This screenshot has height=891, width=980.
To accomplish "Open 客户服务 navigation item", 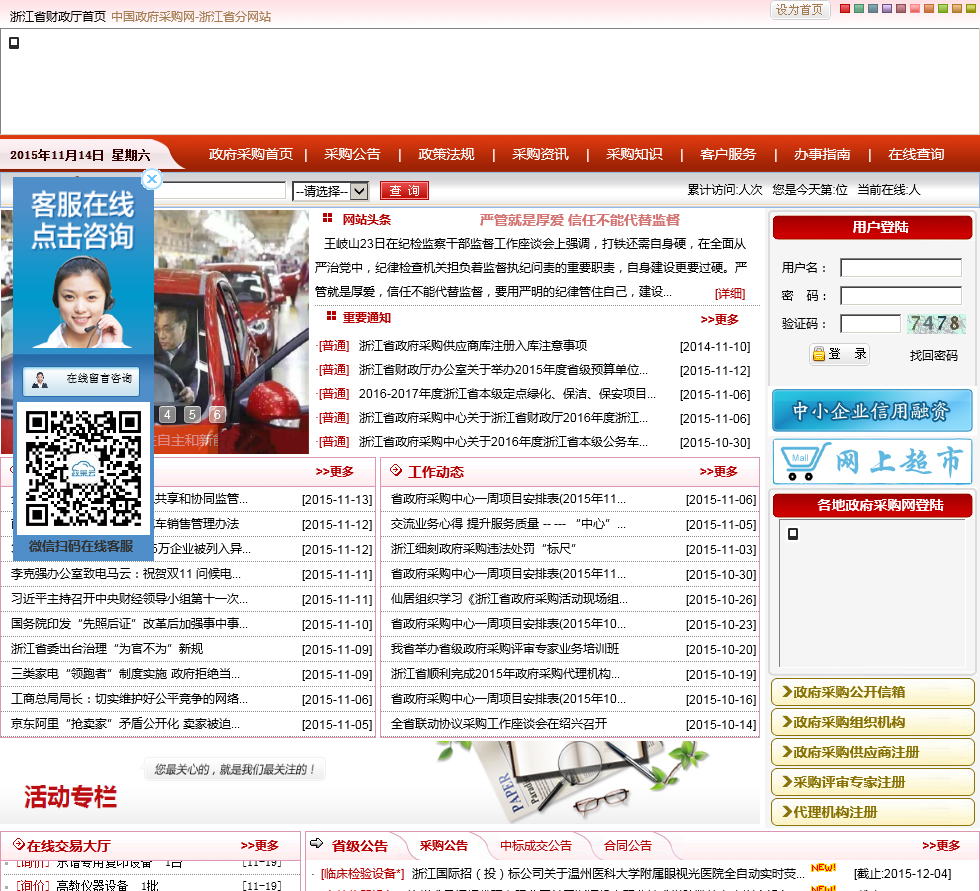I will [x=728, y=154].
